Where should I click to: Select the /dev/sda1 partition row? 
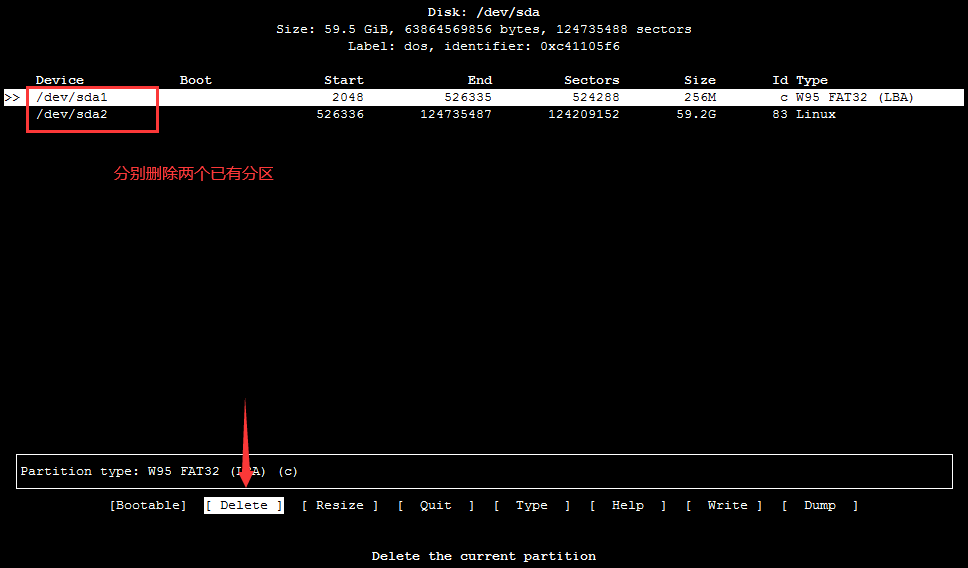[x=72, y=97]
